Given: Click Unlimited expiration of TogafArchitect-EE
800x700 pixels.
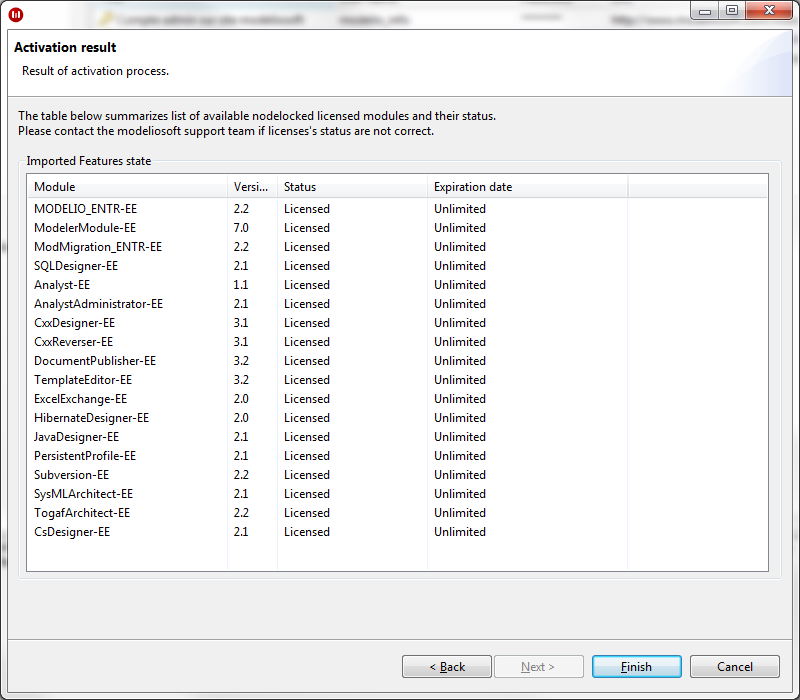Looking at the screenshot, I should coord(460,512).
